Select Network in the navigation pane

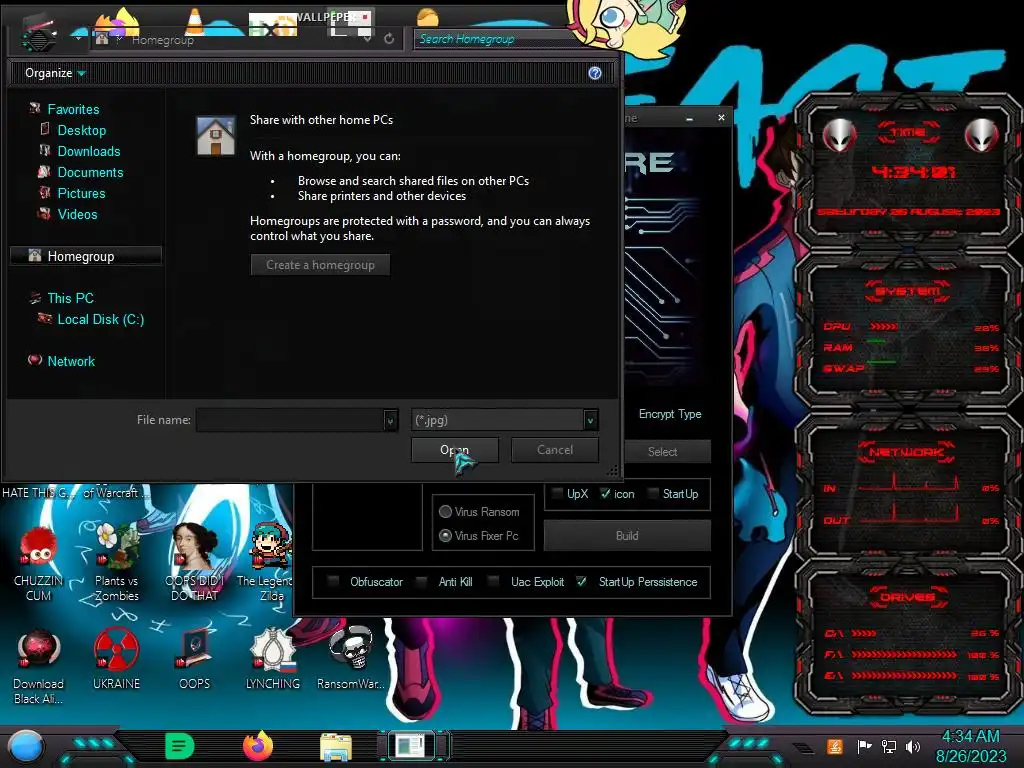coord(71,361)
